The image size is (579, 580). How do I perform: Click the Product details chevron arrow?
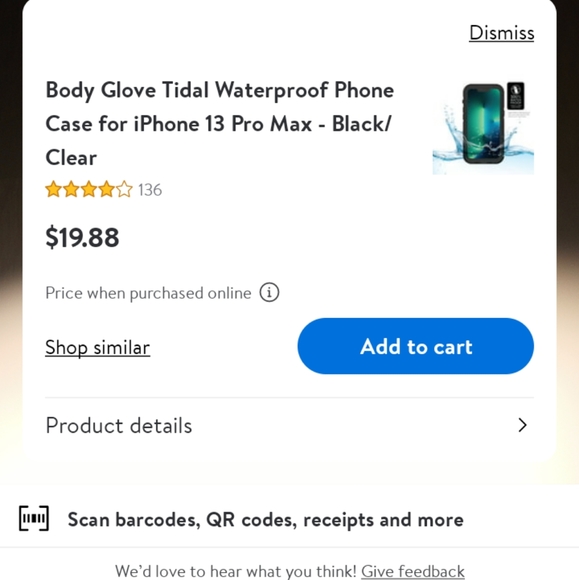(x=522, y=425)
